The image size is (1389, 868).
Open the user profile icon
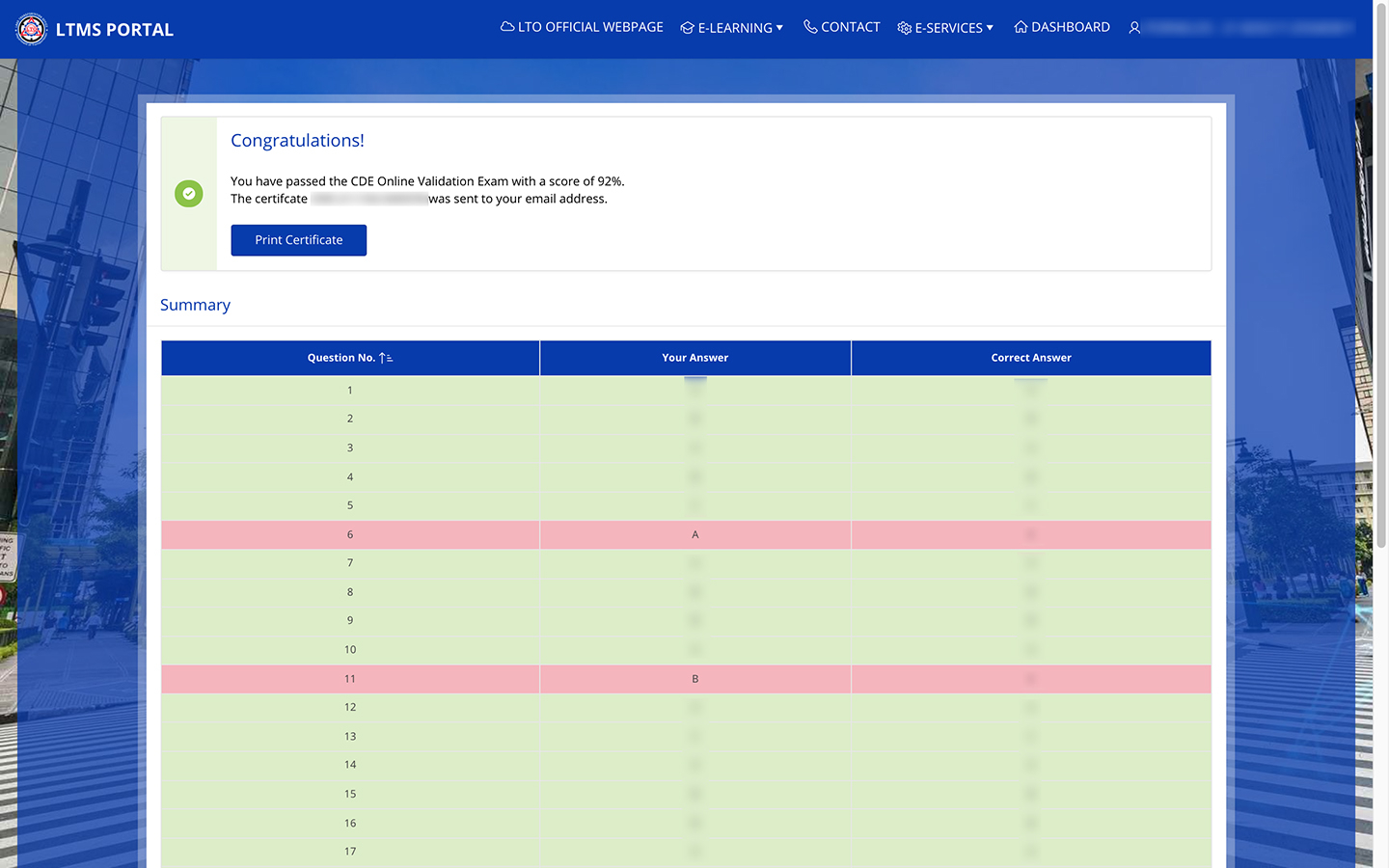[x=1134, y=28]
